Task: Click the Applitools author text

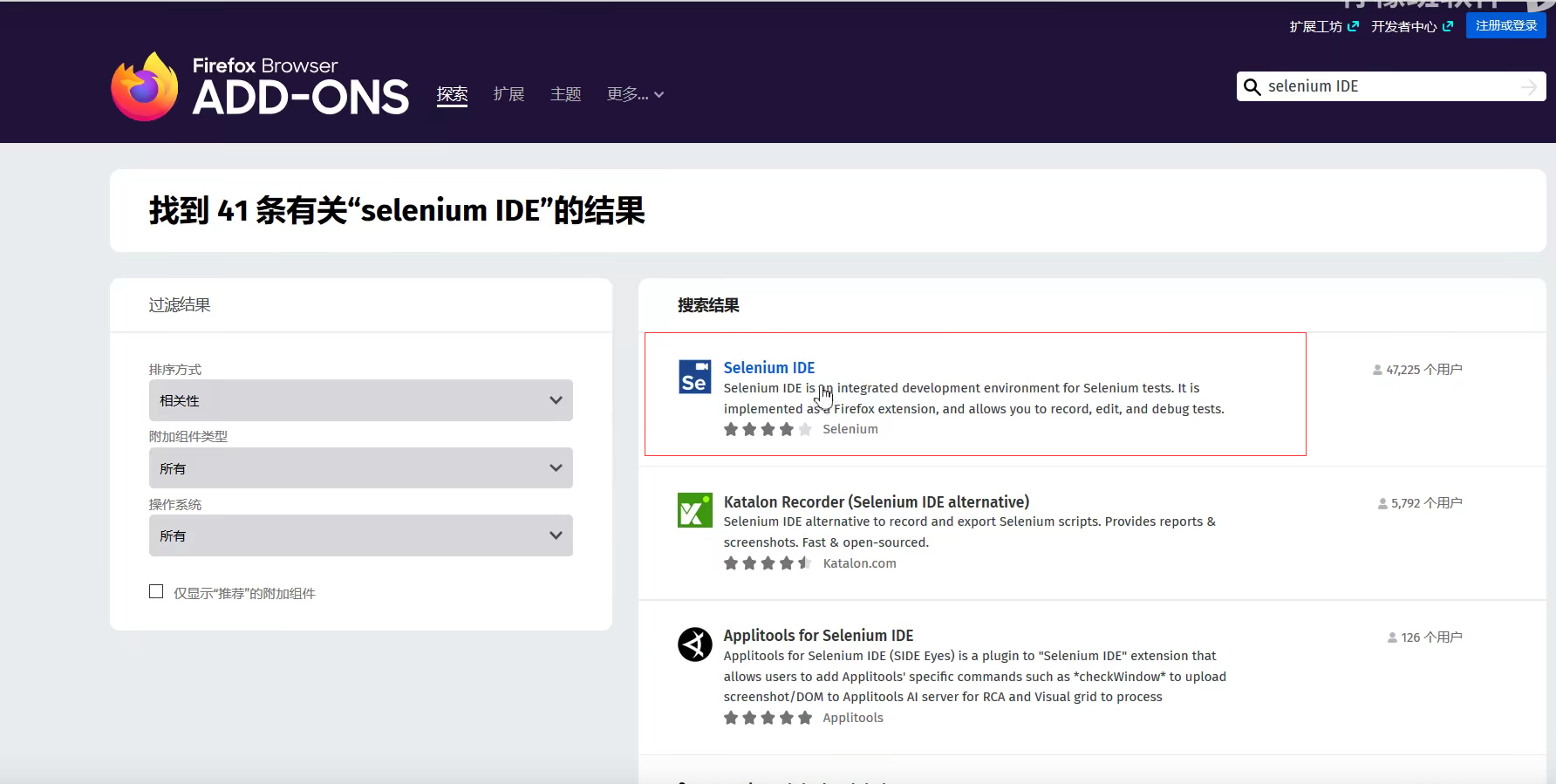Action: point(853,718)
